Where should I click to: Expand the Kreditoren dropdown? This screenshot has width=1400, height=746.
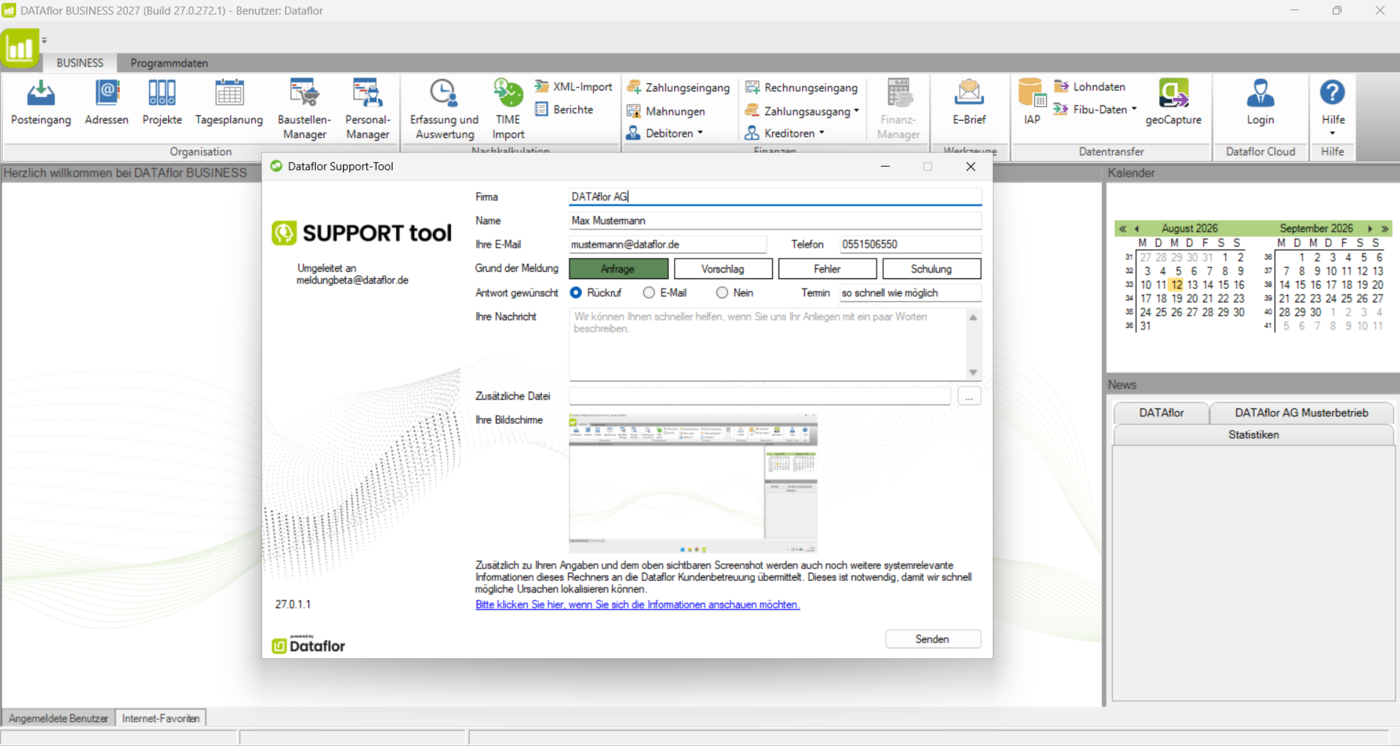[x=822, y=133]
